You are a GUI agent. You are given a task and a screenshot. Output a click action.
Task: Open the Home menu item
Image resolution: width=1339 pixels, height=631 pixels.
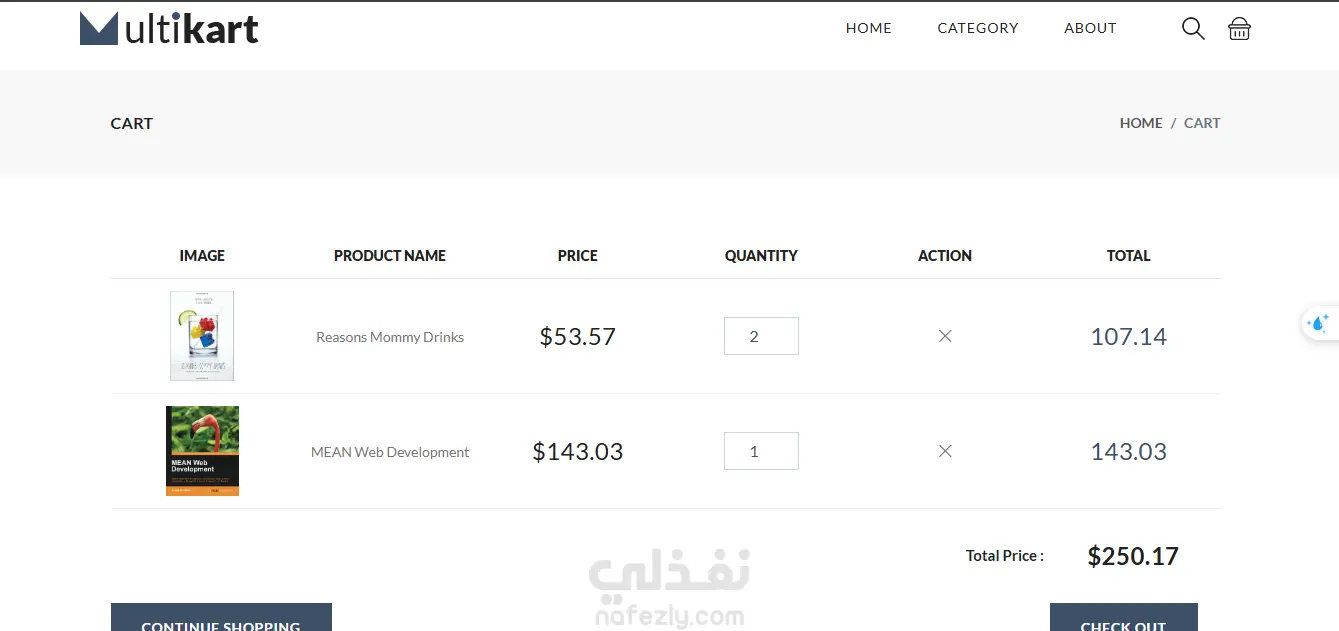(x=869, y=28)
